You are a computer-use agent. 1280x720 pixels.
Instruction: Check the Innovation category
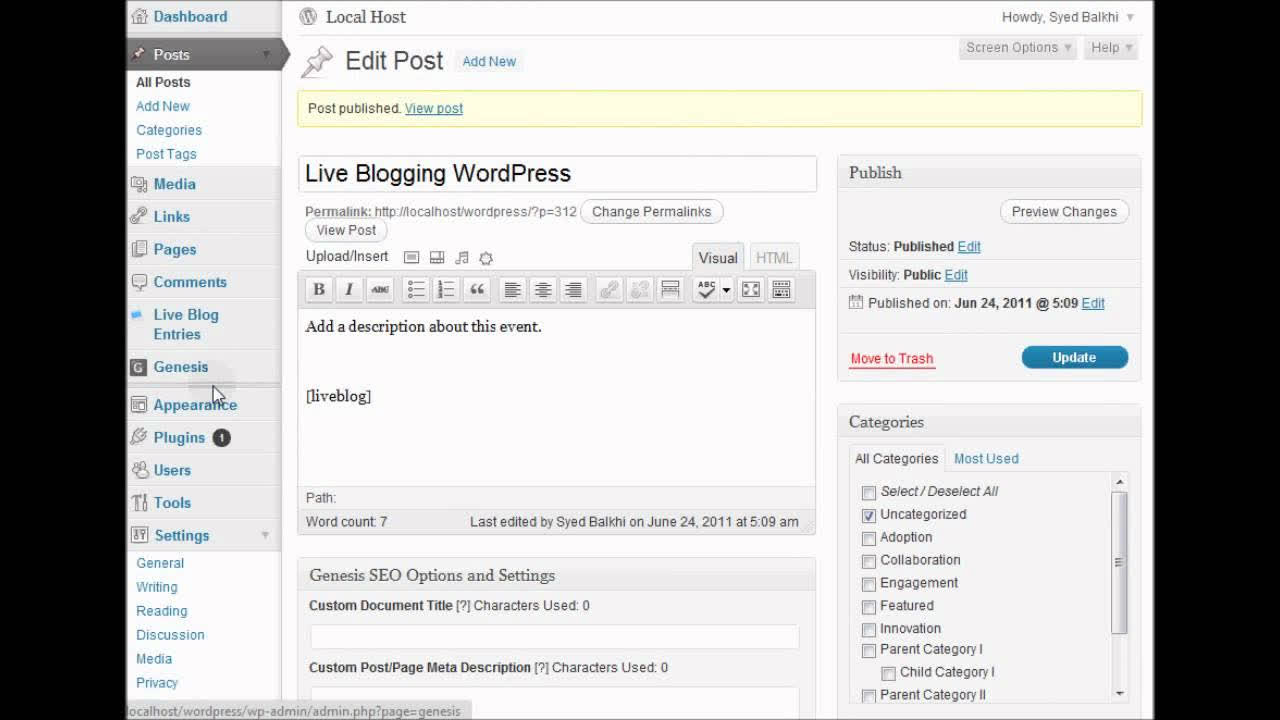[869, 630]
